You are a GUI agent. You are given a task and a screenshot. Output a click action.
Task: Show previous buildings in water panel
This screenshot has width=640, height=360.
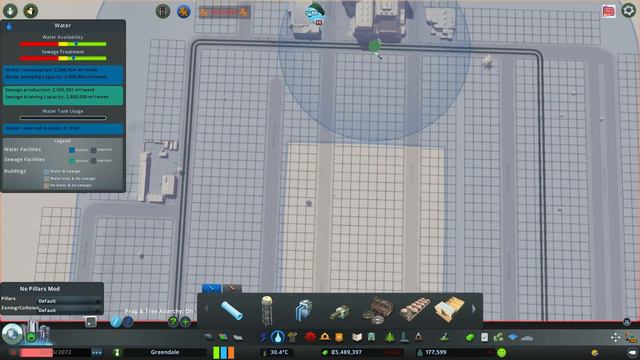click(206, 309)
